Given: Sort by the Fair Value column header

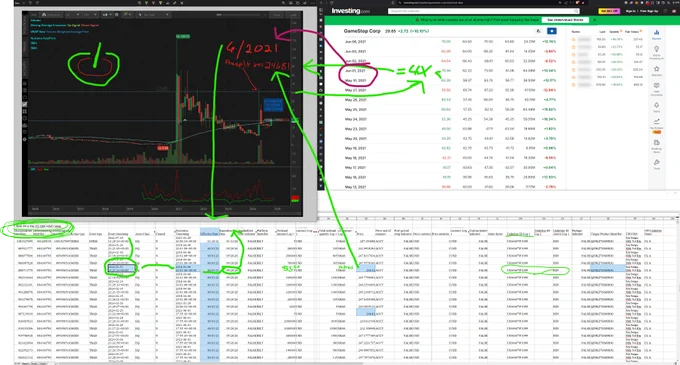Looking at the screenshot, I should coord(632,32).
